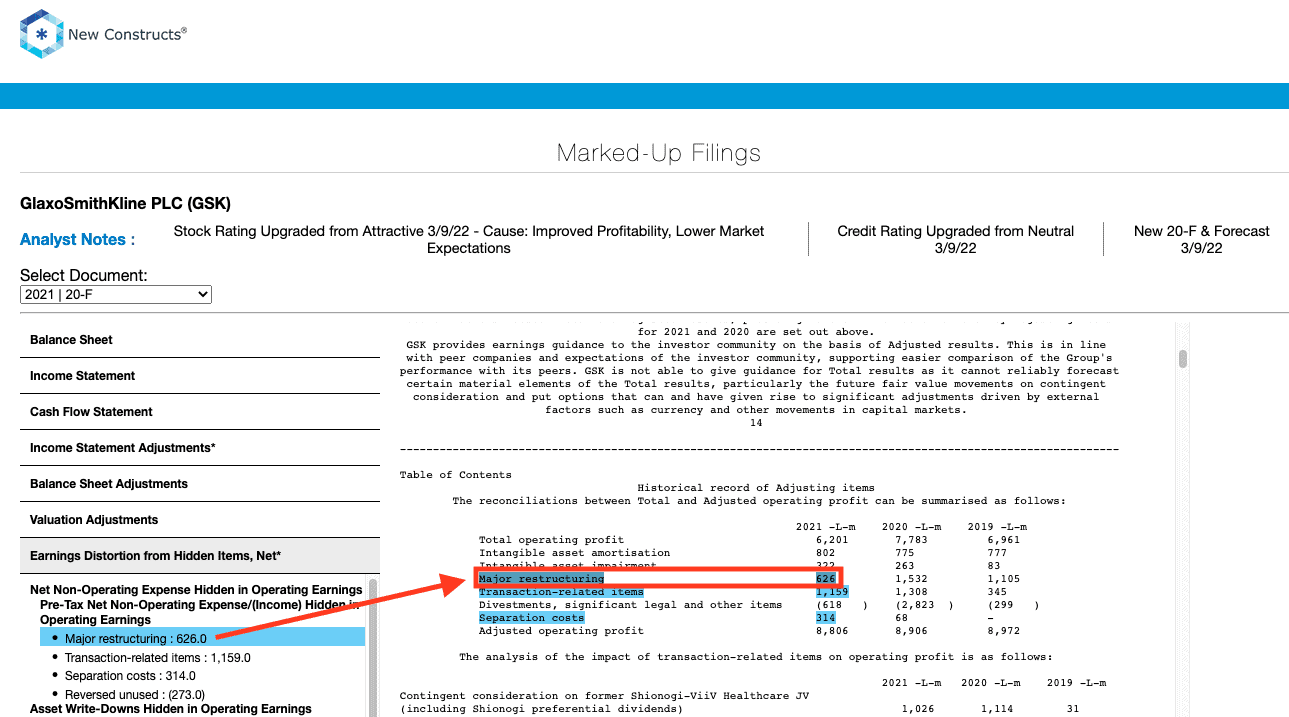This screenshot has height=717, width=1289.
Task: Select Transaction-related items : 1,159.0 item
Action: click(157, 658)
